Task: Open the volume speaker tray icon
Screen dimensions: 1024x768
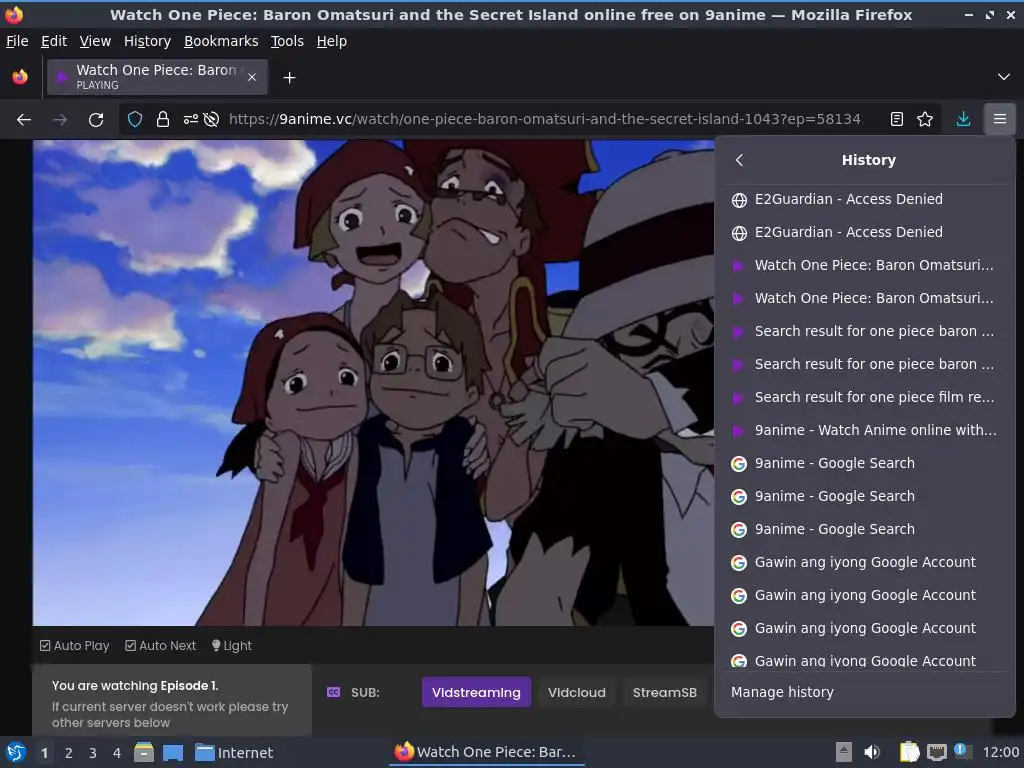Action: pyautogui.click(x=871, y=752)
